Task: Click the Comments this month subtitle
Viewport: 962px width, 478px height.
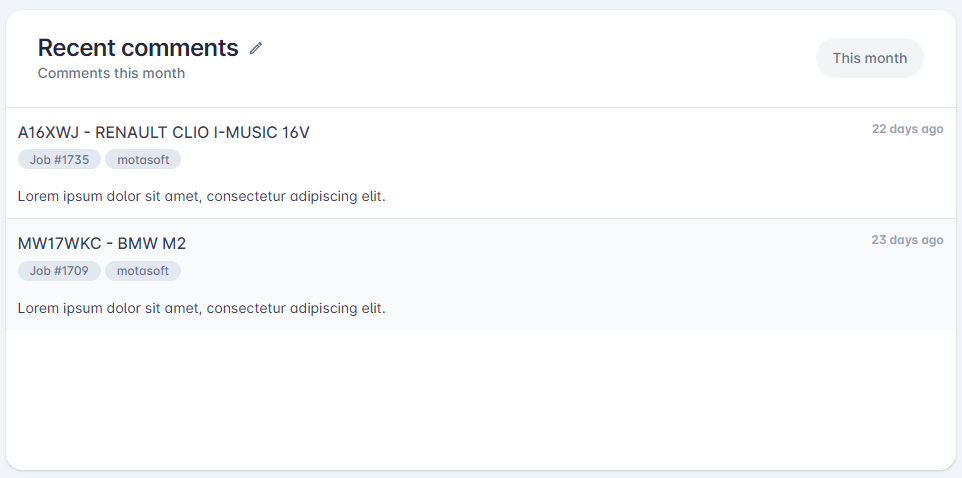Action: pos(111,73)
